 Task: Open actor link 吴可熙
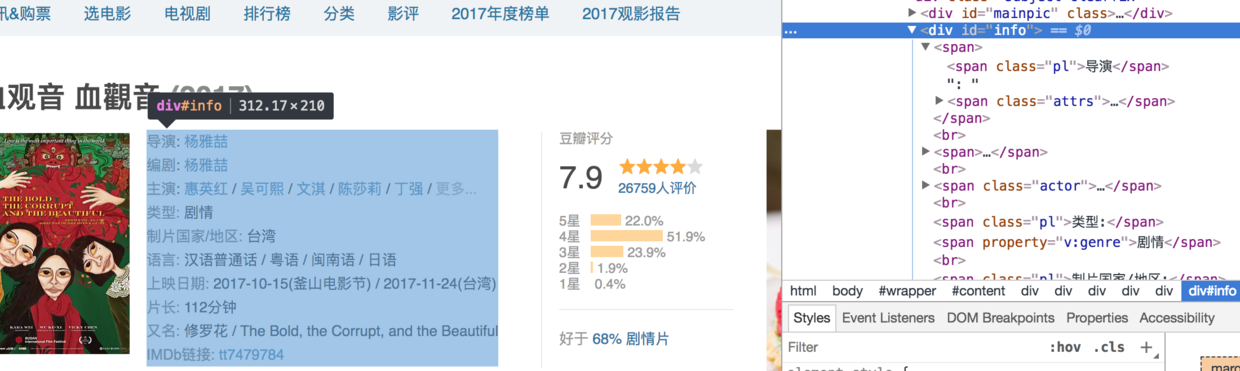point(262,189)
